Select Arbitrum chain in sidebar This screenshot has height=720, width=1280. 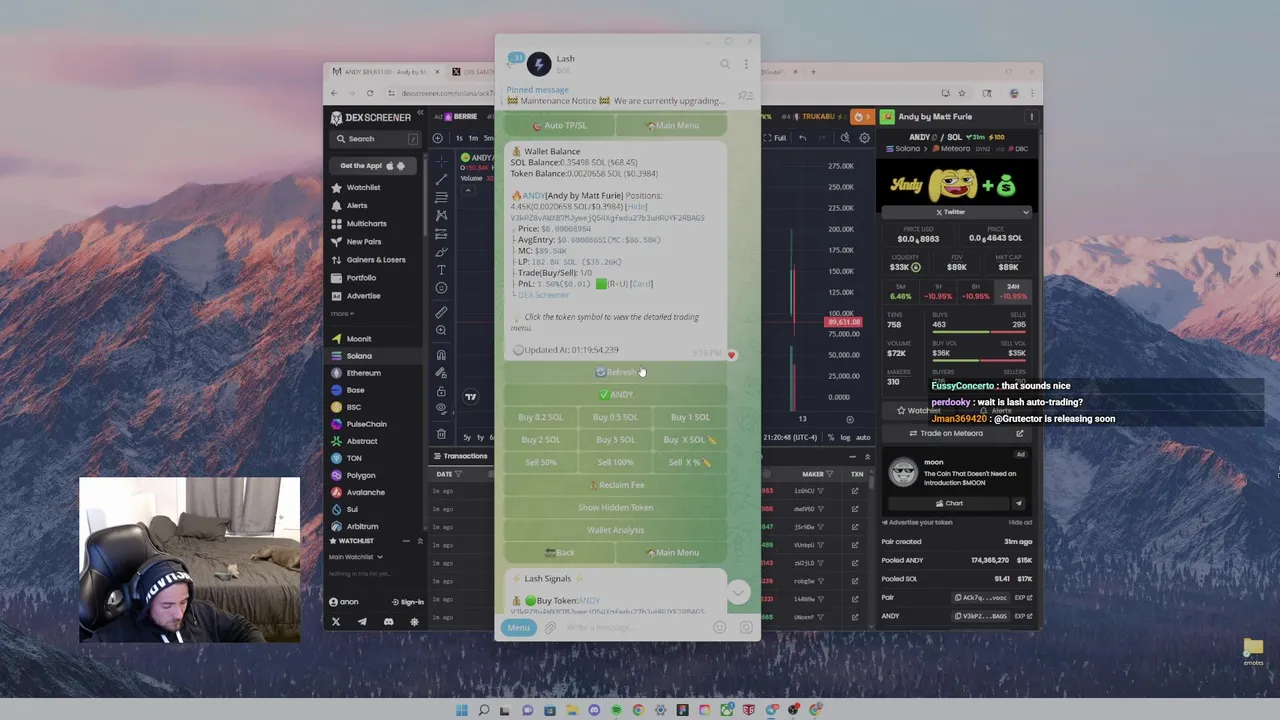362,526
